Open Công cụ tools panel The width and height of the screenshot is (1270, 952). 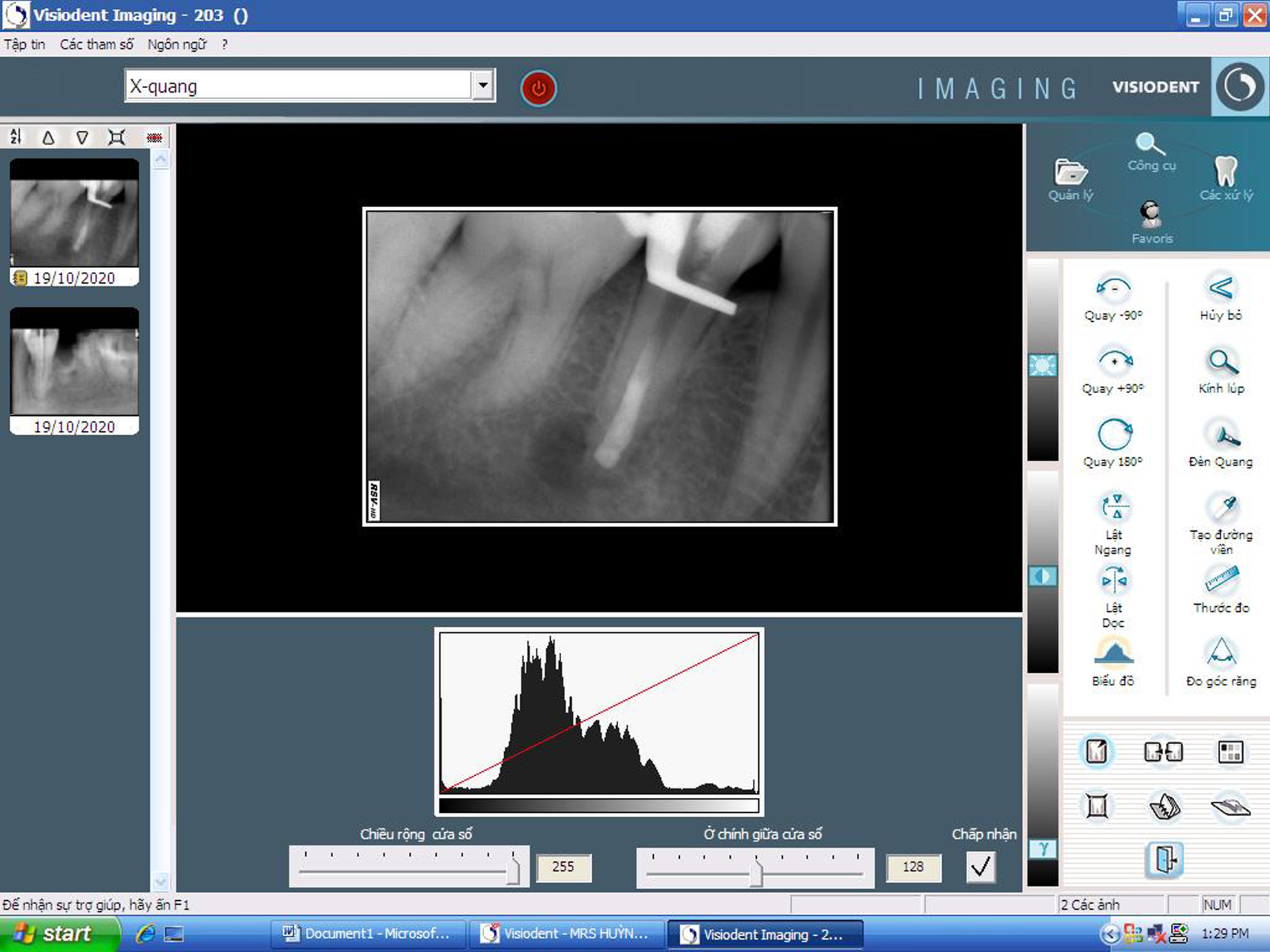1151,152
